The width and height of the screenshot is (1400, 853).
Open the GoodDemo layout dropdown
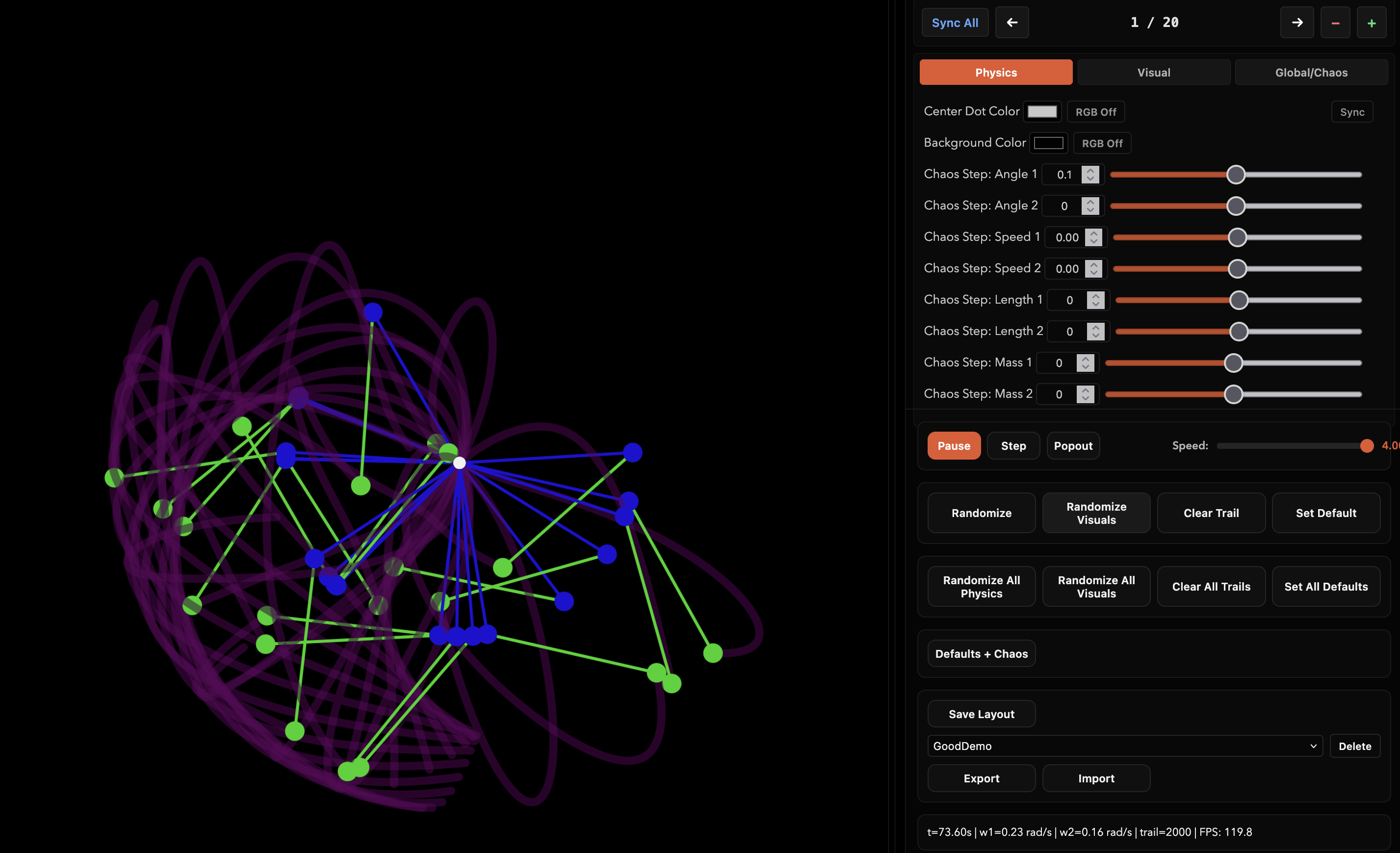point(1124,746)
